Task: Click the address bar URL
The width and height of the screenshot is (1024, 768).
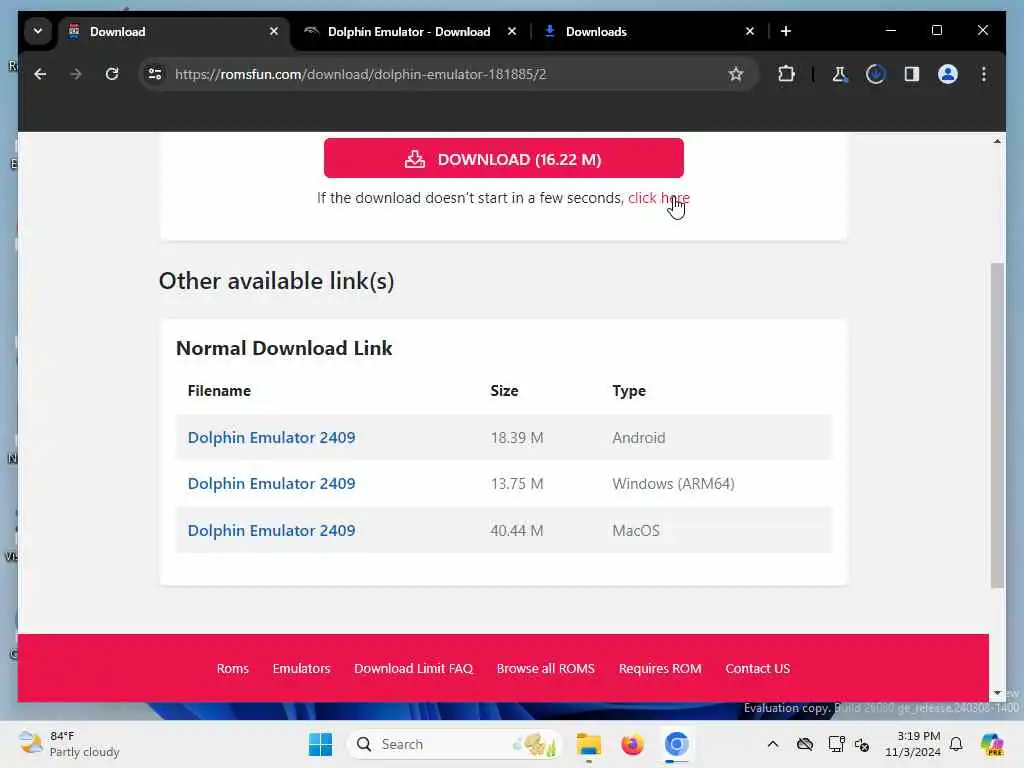Action: pos(360,74)
